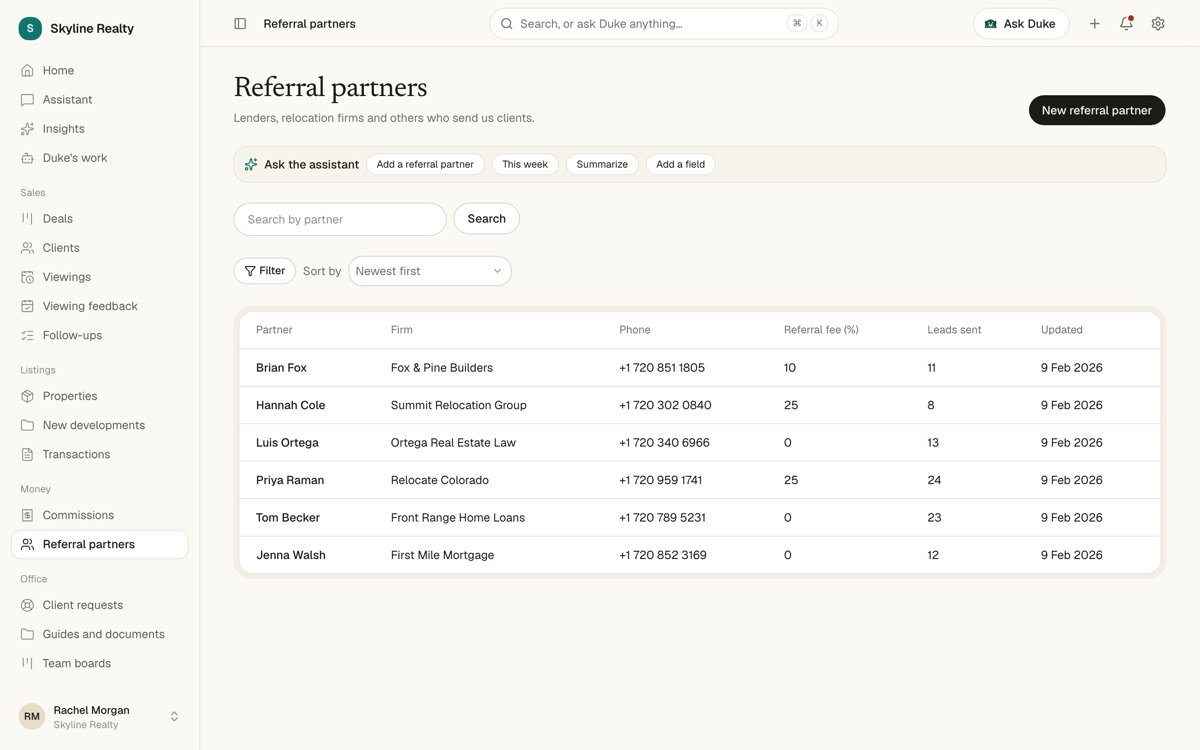Click the Team boards icon

click(x=27, y=663)
